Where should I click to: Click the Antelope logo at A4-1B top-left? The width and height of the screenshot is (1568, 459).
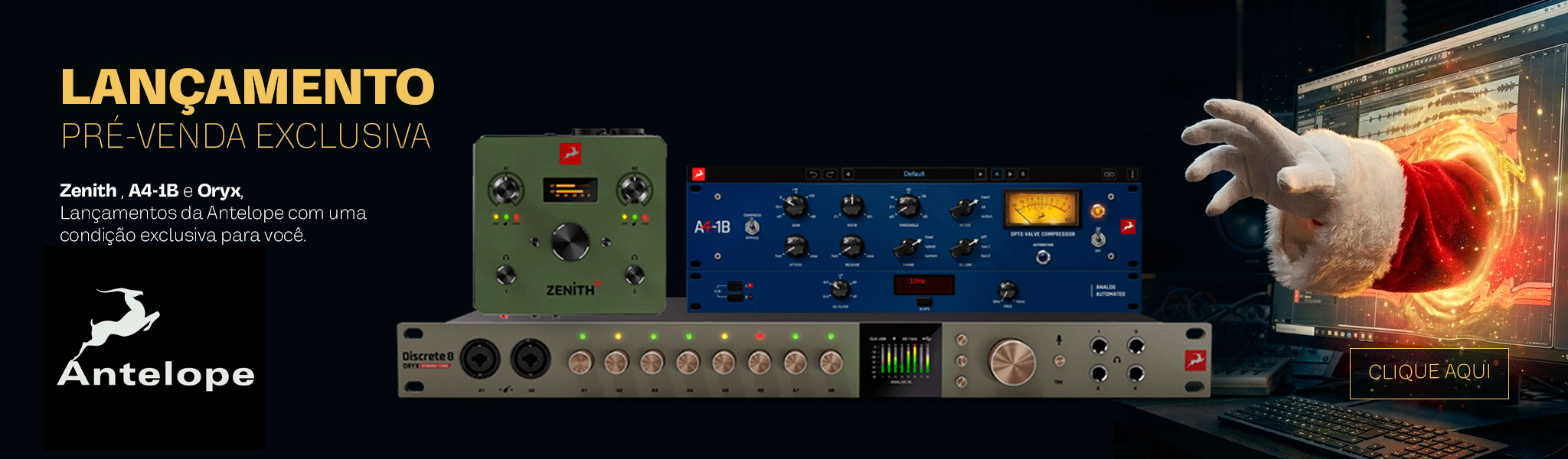(698, 174)
